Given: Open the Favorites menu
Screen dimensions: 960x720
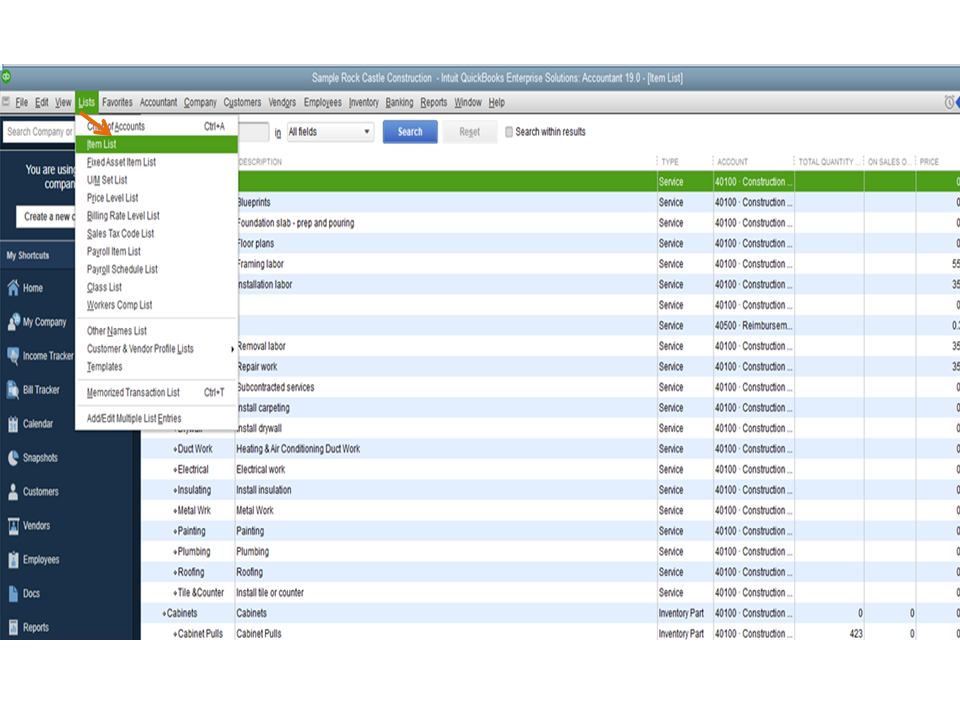Looking at the screenshot, I should point(117,102).
